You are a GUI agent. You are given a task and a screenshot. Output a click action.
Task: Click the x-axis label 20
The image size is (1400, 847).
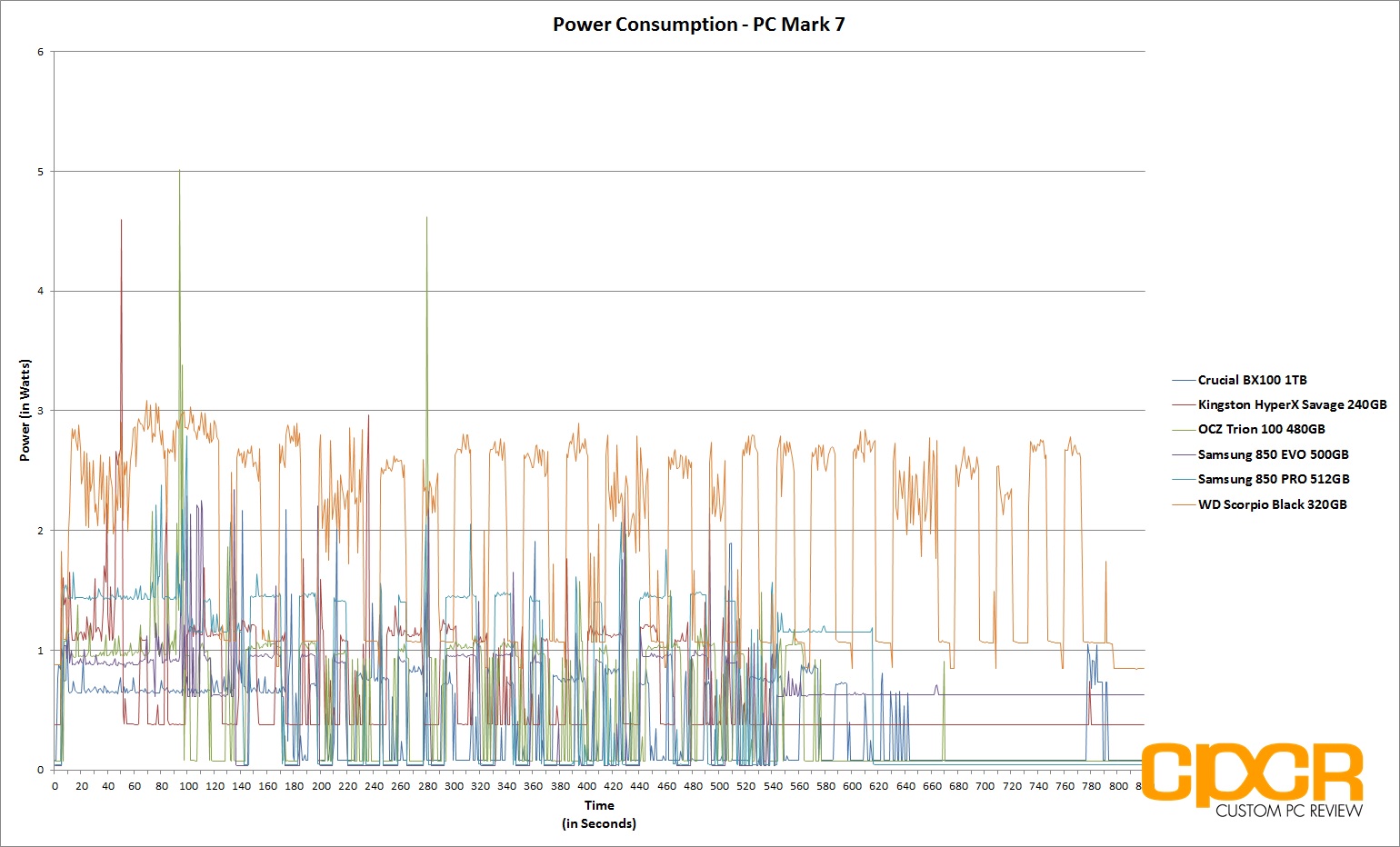point(82,786)
